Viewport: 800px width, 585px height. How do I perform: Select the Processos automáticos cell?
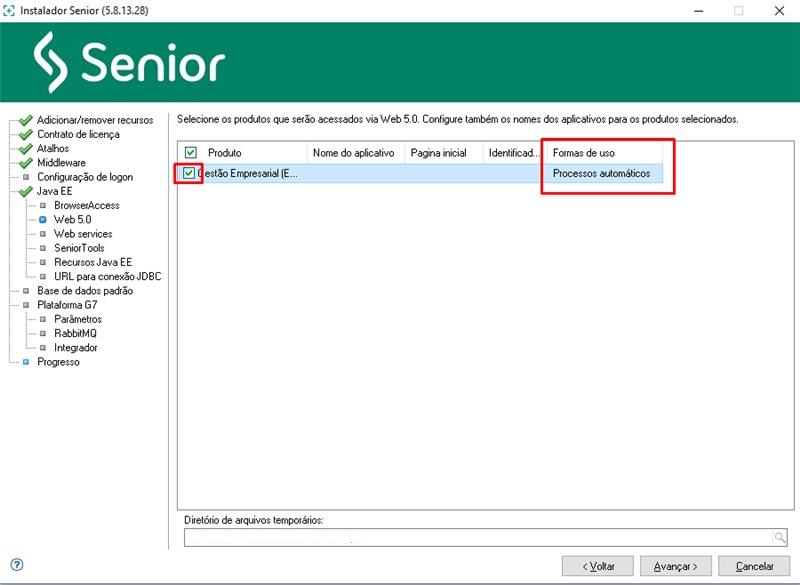602,173
